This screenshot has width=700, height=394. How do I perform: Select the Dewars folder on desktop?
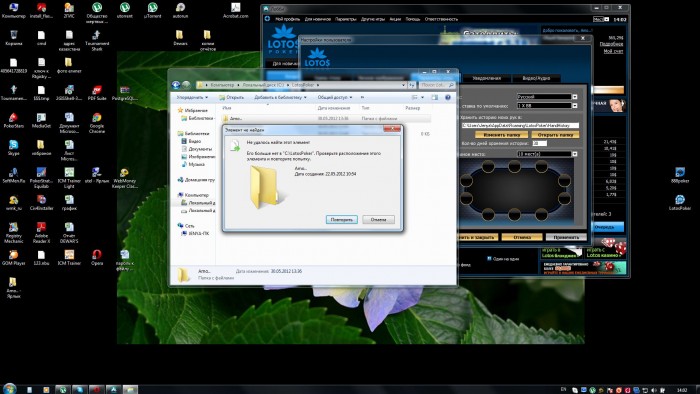tap(180, 38)
